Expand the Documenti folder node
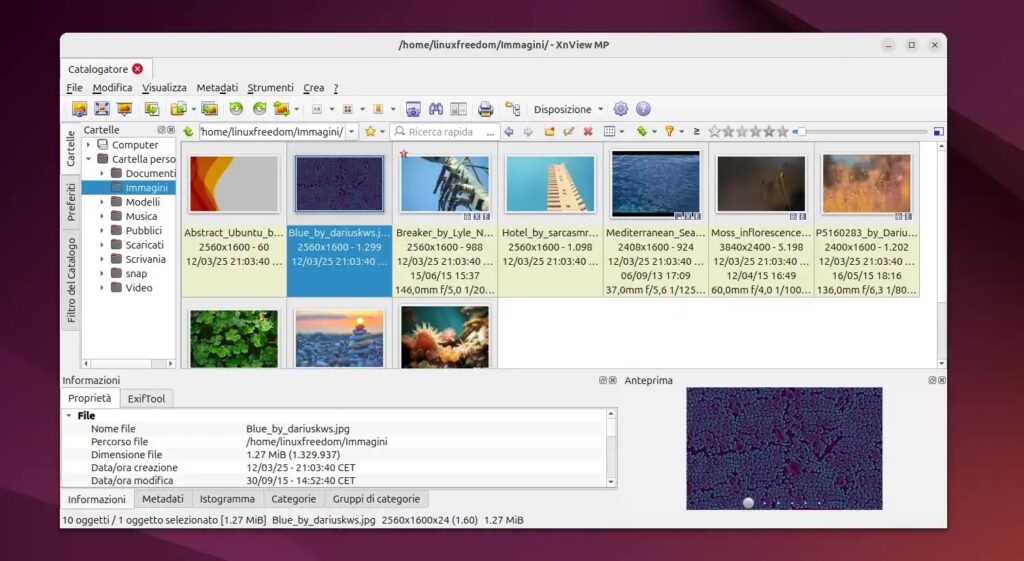Viewport: 1024px width, 561px height. click(102, 173)
